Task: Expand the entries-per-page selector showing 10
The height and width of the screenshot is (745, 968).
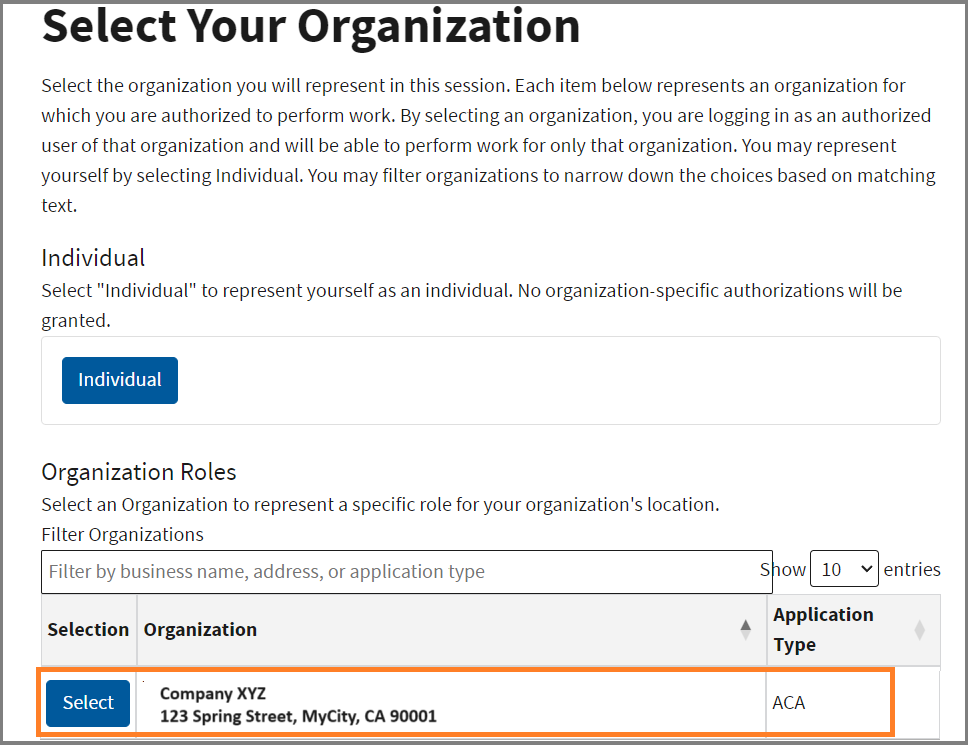Action: 844,568
